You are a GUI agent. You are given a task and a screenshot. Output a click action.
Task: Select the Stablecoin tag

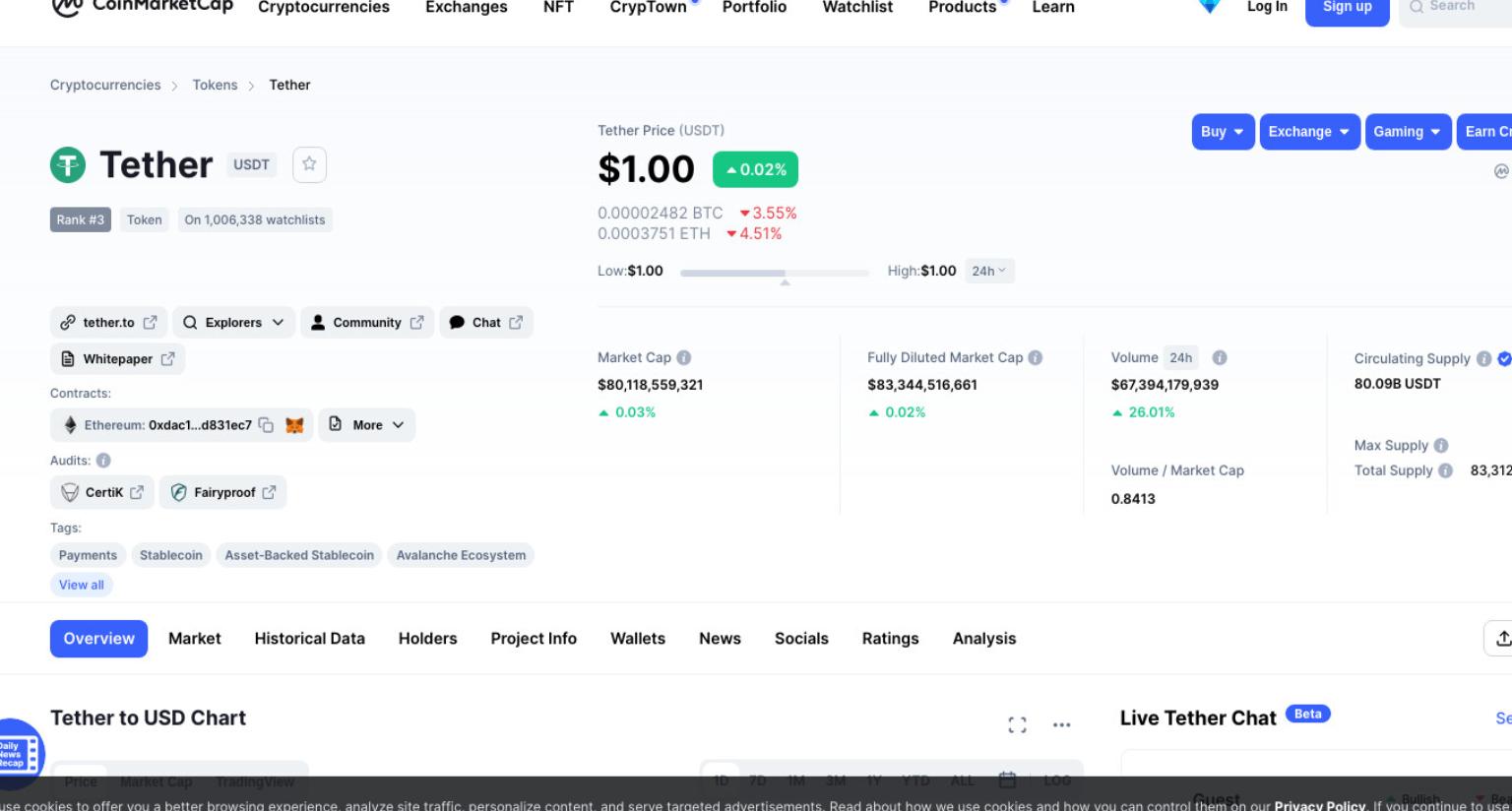point(171,555)
